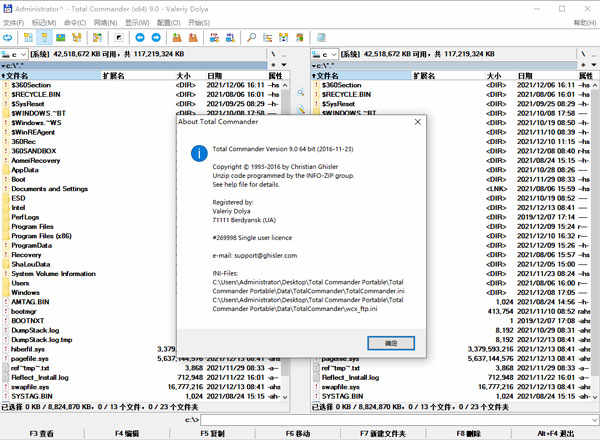Show the directory tree view icon
The image size is (600, 440).
77,37
